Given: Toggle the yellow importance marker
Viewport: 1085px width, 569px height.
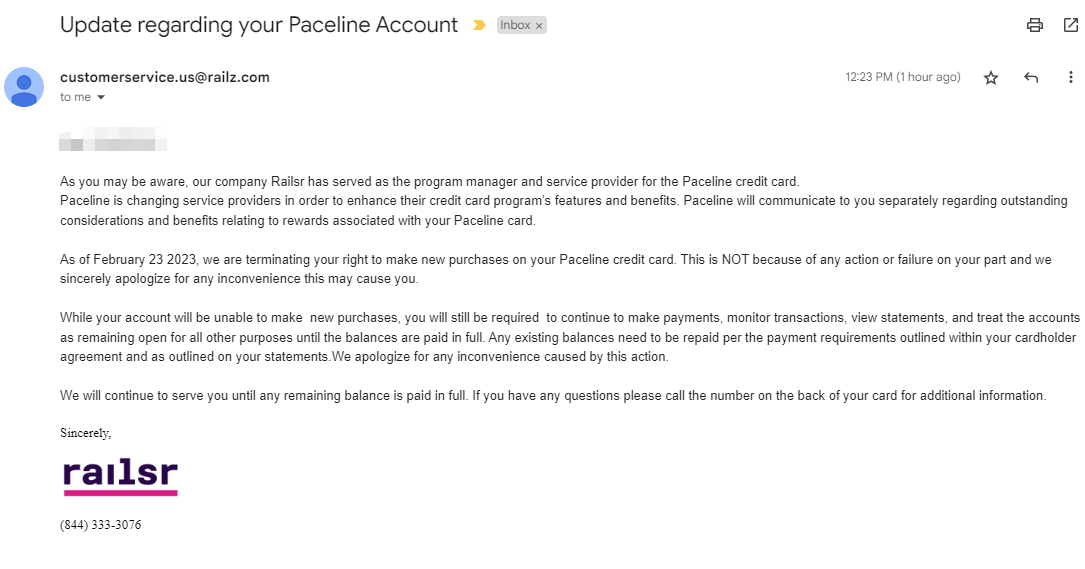Looking at the screenshot, I should click(x=479, y=25).
